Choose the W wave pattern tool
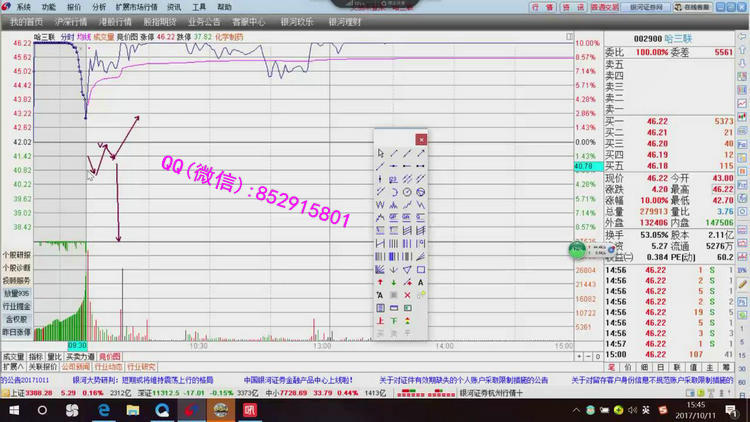 coord(380,204)
